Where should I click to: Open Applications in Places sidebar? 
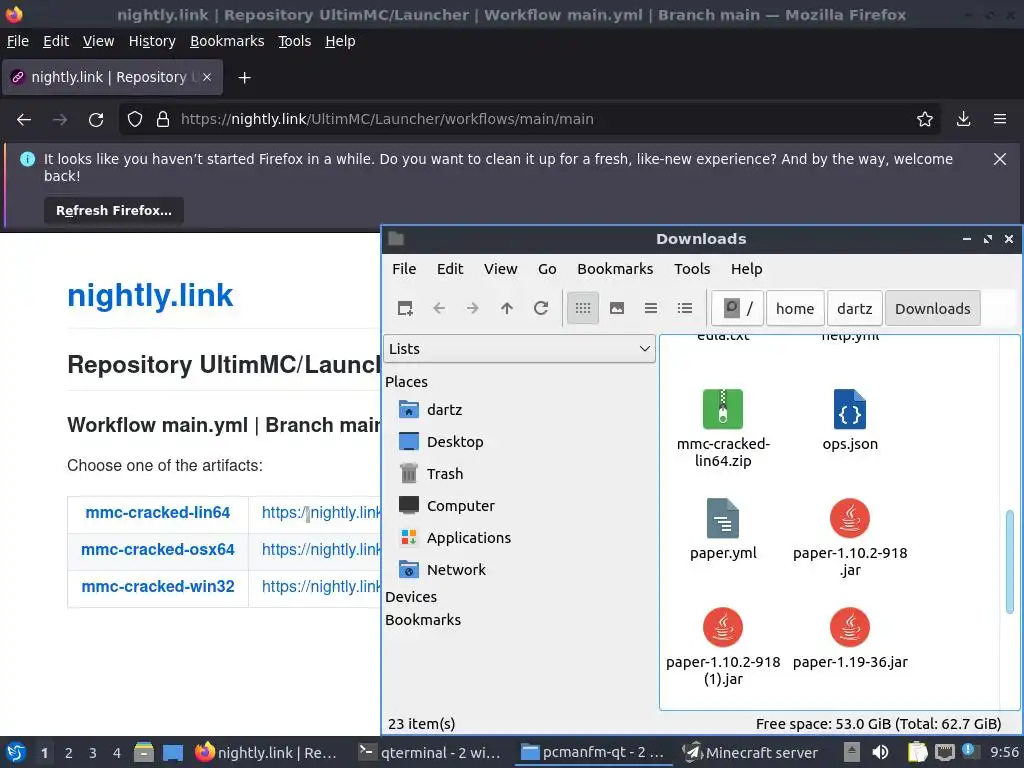coord(455,538)
